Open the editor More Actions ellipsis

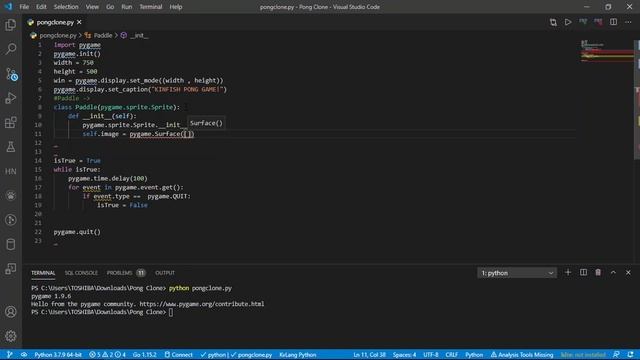(628, 22)
